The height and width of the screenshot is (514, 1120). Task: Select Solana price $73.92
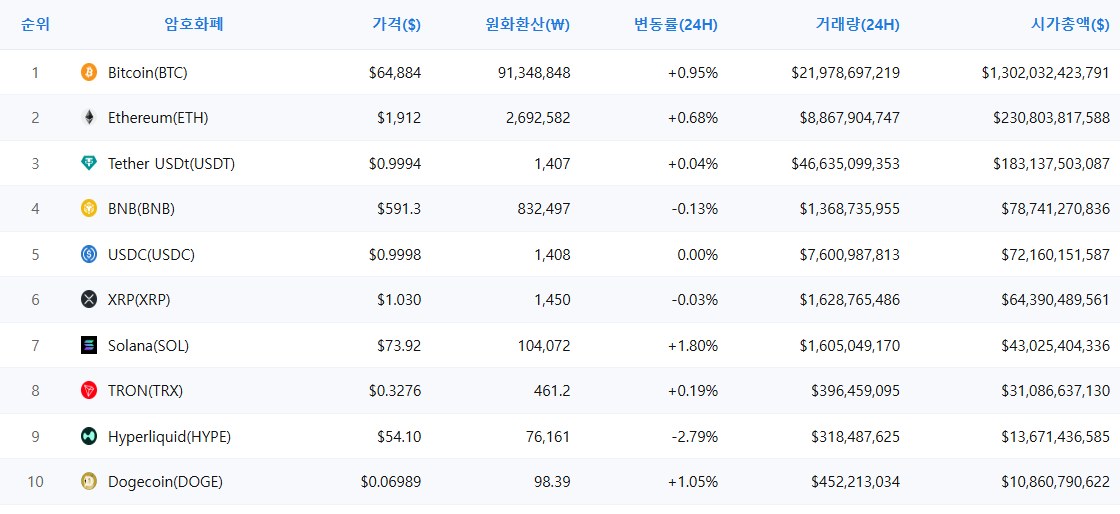tap(399, 346)
